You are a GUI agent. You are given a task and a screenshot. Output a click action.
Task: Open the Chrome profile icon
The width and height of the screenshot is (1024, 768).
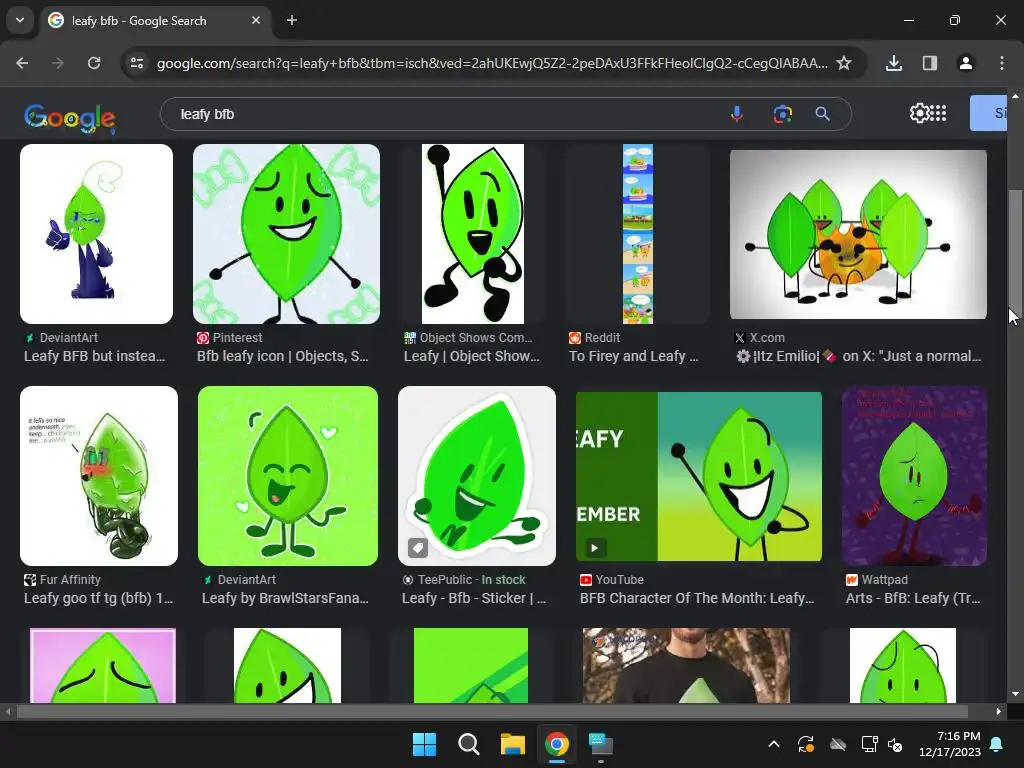pyautogui.click(x=966, y=63)
